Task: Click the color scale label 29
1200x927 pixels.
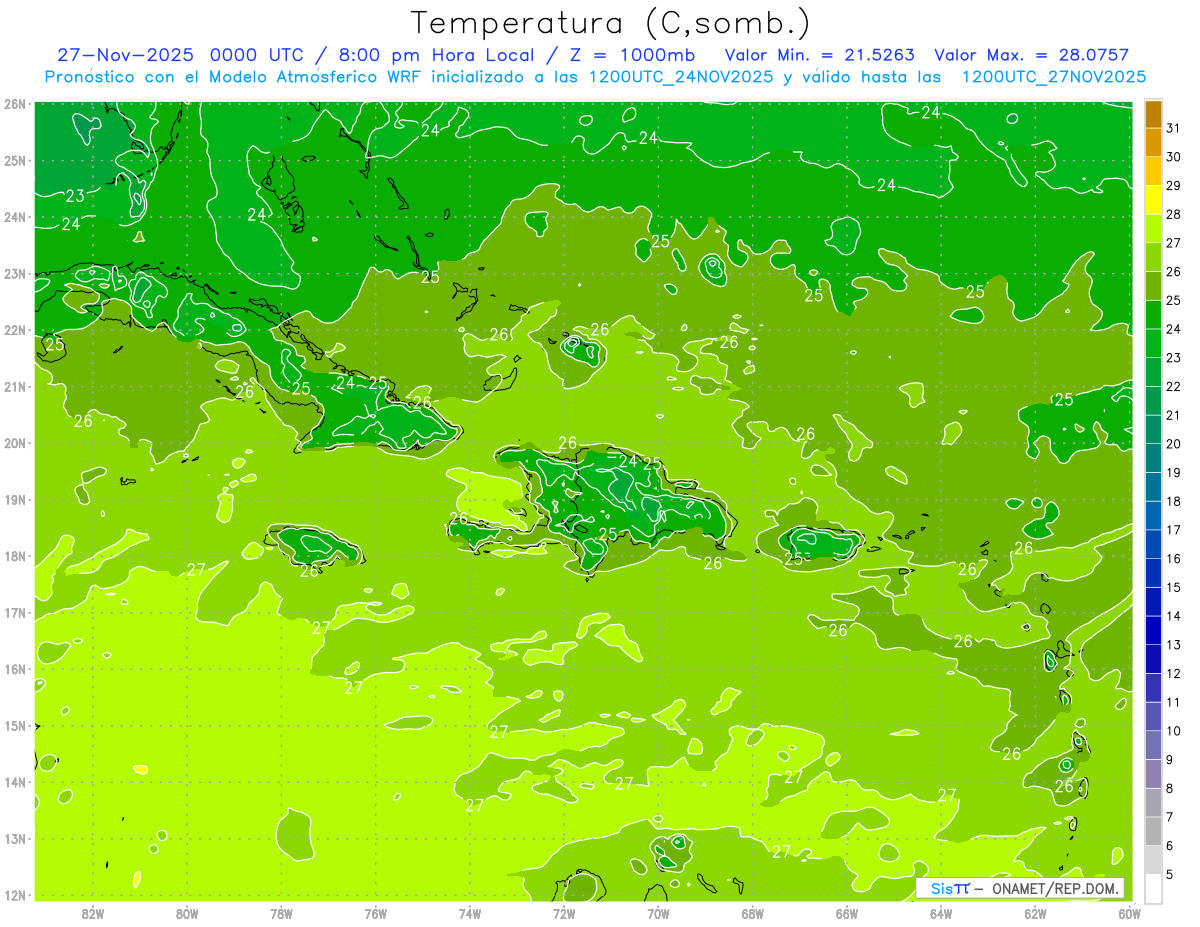Action: [1174, 185]
